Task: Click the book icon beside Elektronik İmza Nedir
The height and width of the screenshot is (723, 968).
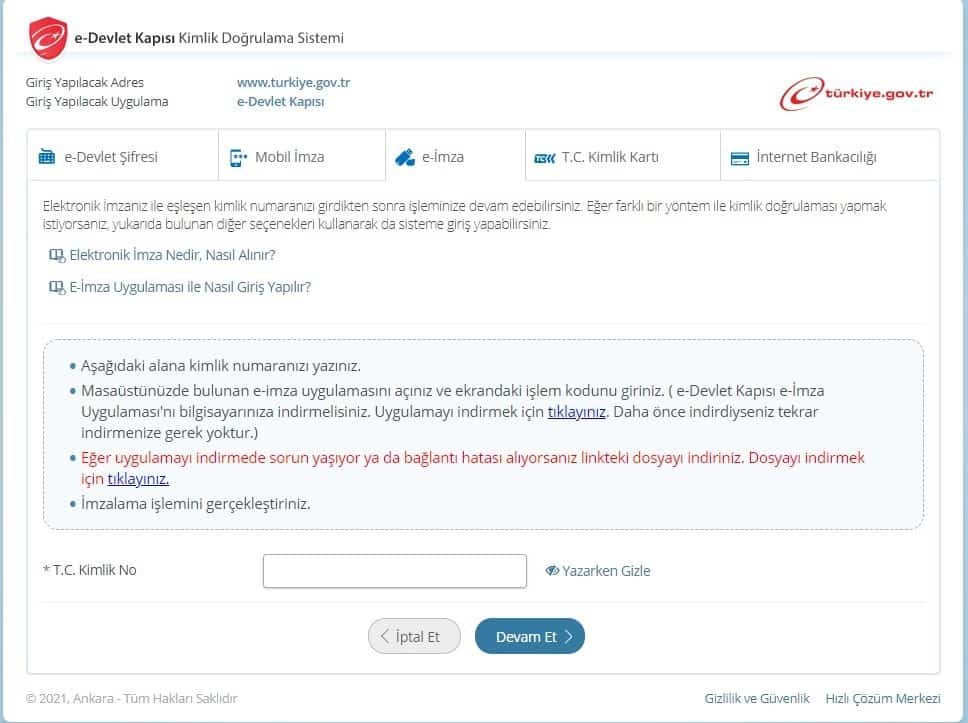Action: point(57,255)
